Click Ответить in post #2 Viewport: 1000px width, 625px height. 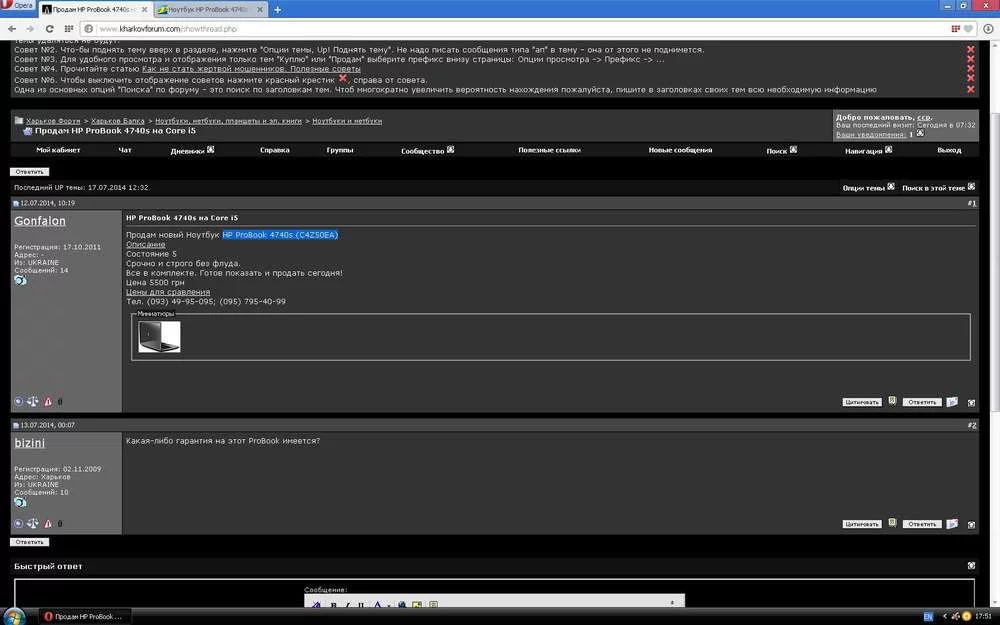[922, 524]
